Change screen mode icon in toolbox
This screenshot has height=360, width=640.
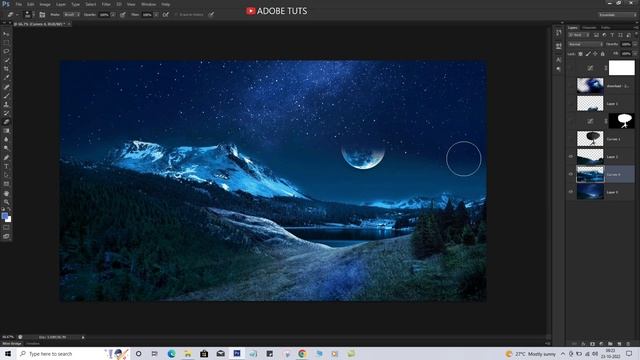click(6, 236)
